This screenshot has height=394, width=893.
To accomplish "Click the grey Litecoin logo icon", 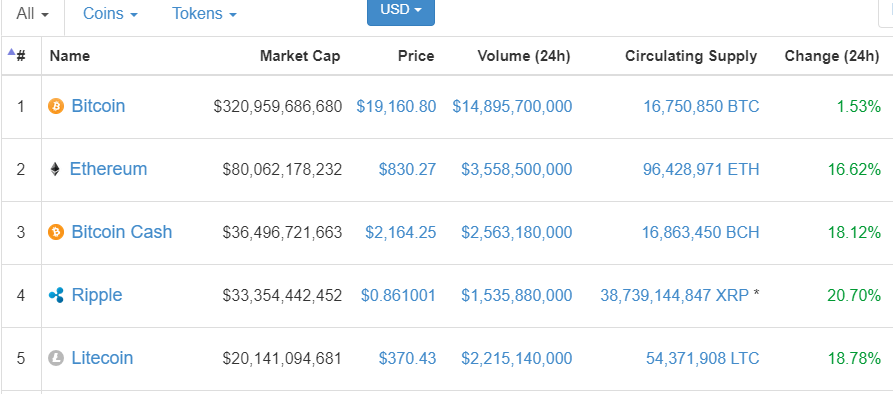I will (x=56, y=358).
